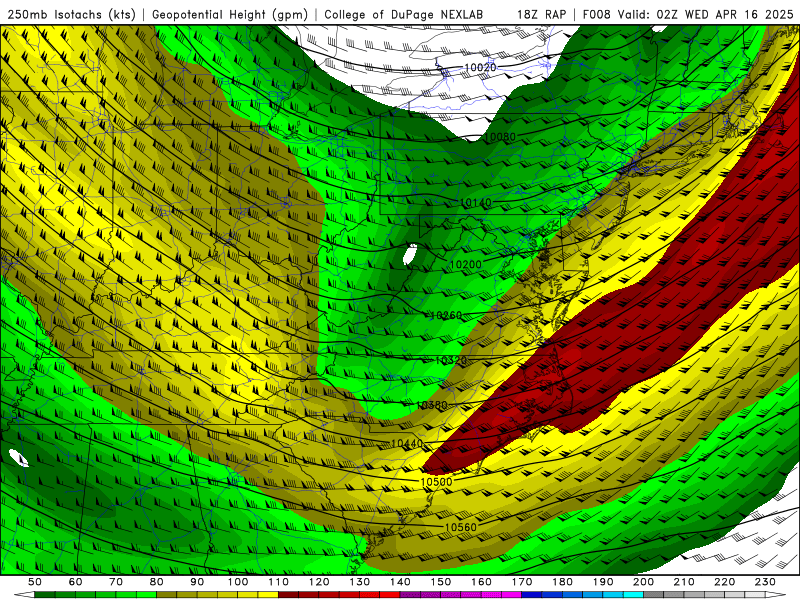Click the 190 label on the color scale
The height and width of the screenshot is (600, 800).
click(603, 582)
